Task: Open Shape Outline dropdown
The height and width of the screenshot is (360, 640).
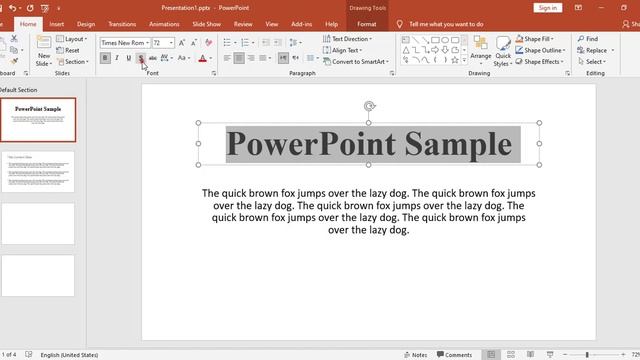Action: click(540, 50)
